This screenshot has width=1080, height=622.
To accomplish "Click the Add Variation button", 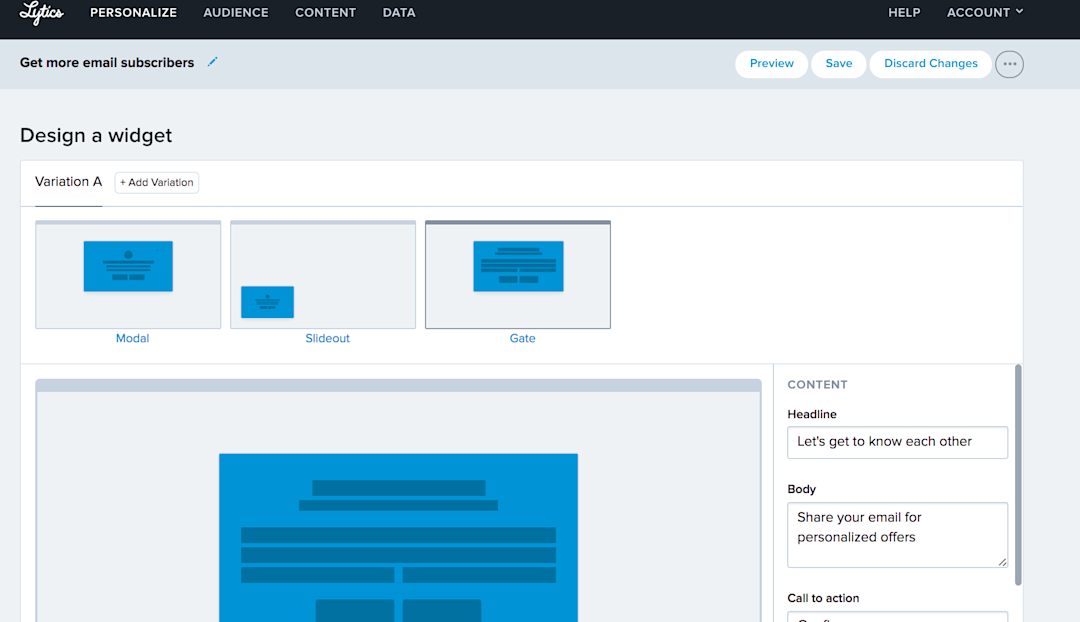I will pyautogui.click(x=156, y=183).
